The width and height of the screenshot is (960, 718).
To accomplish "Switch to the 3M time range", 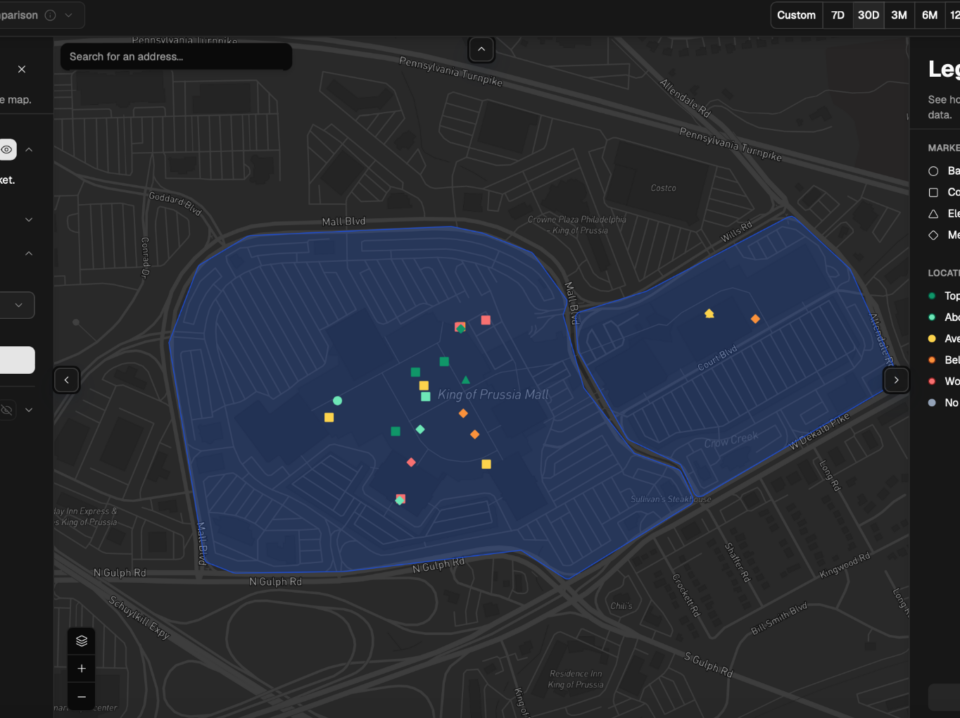I will tap(899, 15).
